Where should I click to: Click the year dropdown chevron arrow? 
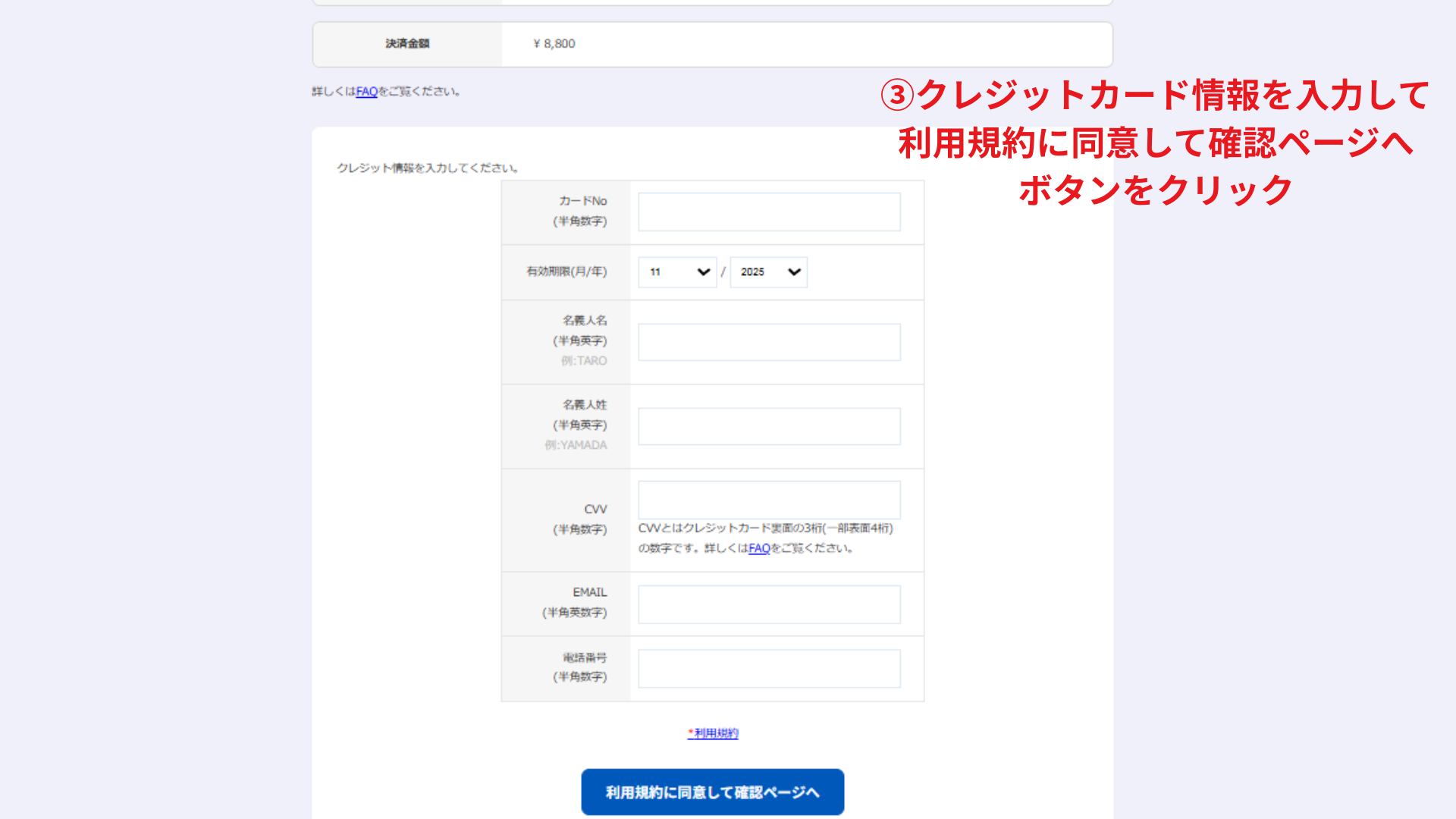click(792, 271)
